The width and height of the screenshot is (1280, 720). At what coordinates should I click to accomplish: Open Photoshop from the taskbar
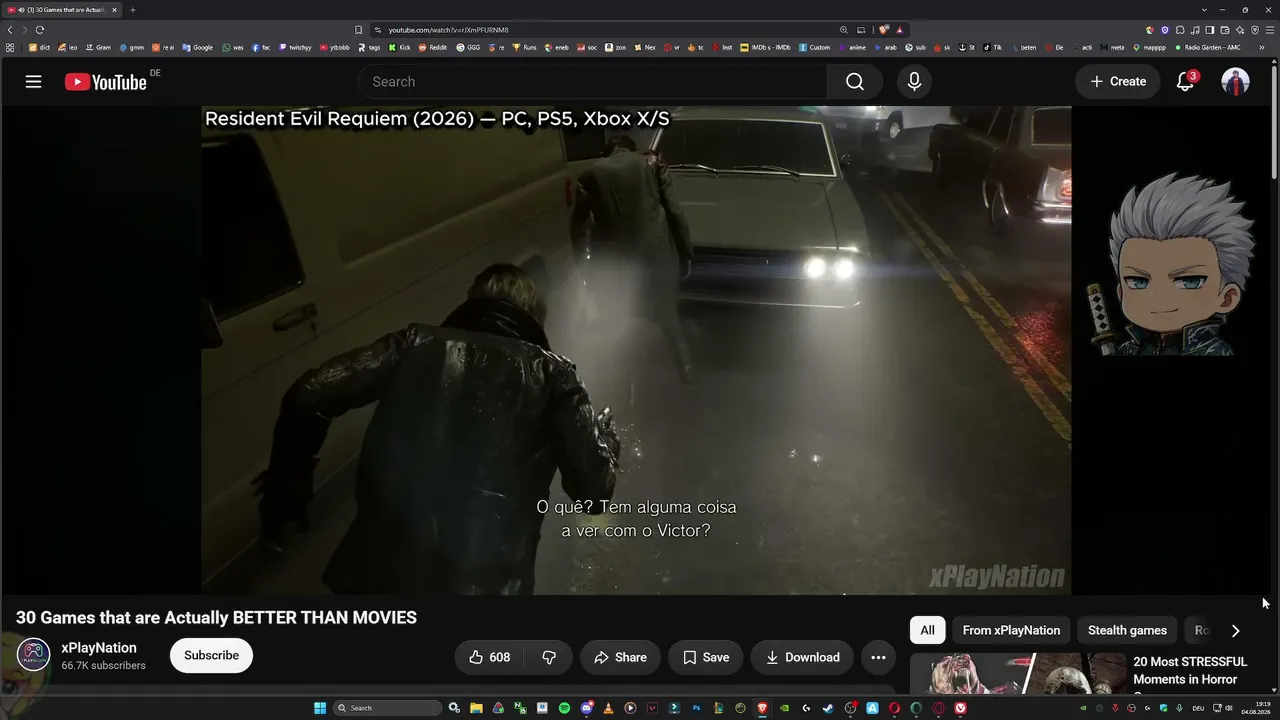tap(696, 708)
